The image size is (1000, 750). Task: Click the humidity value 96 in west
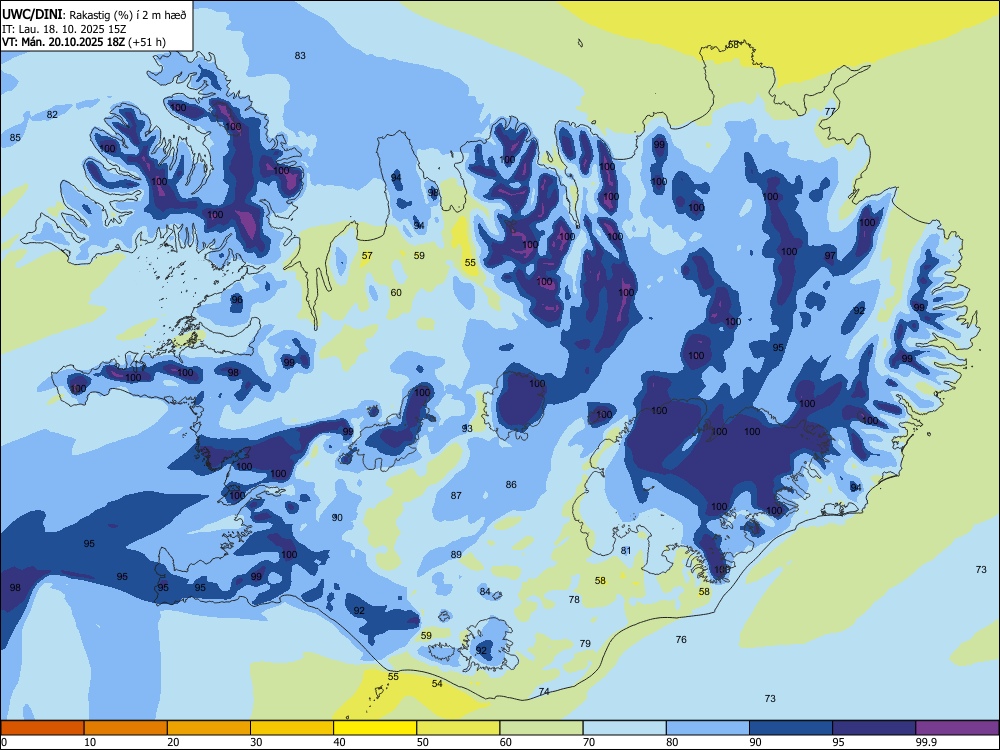237,300
